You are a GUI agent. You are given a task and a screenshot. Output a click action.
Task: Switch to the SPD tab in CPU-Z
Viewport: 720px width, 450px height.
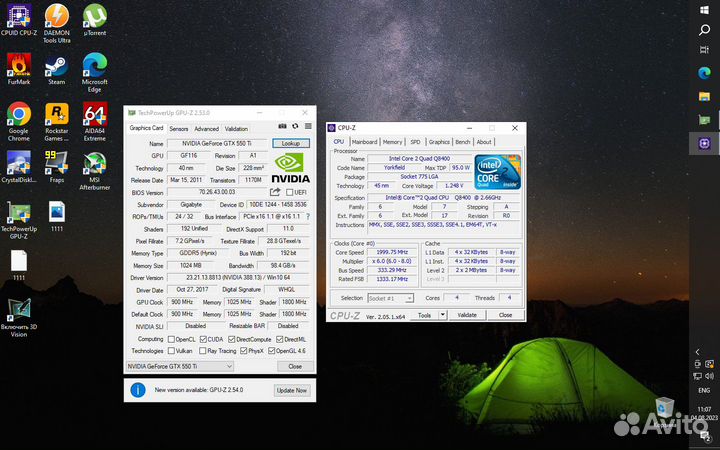coord(416,142)
